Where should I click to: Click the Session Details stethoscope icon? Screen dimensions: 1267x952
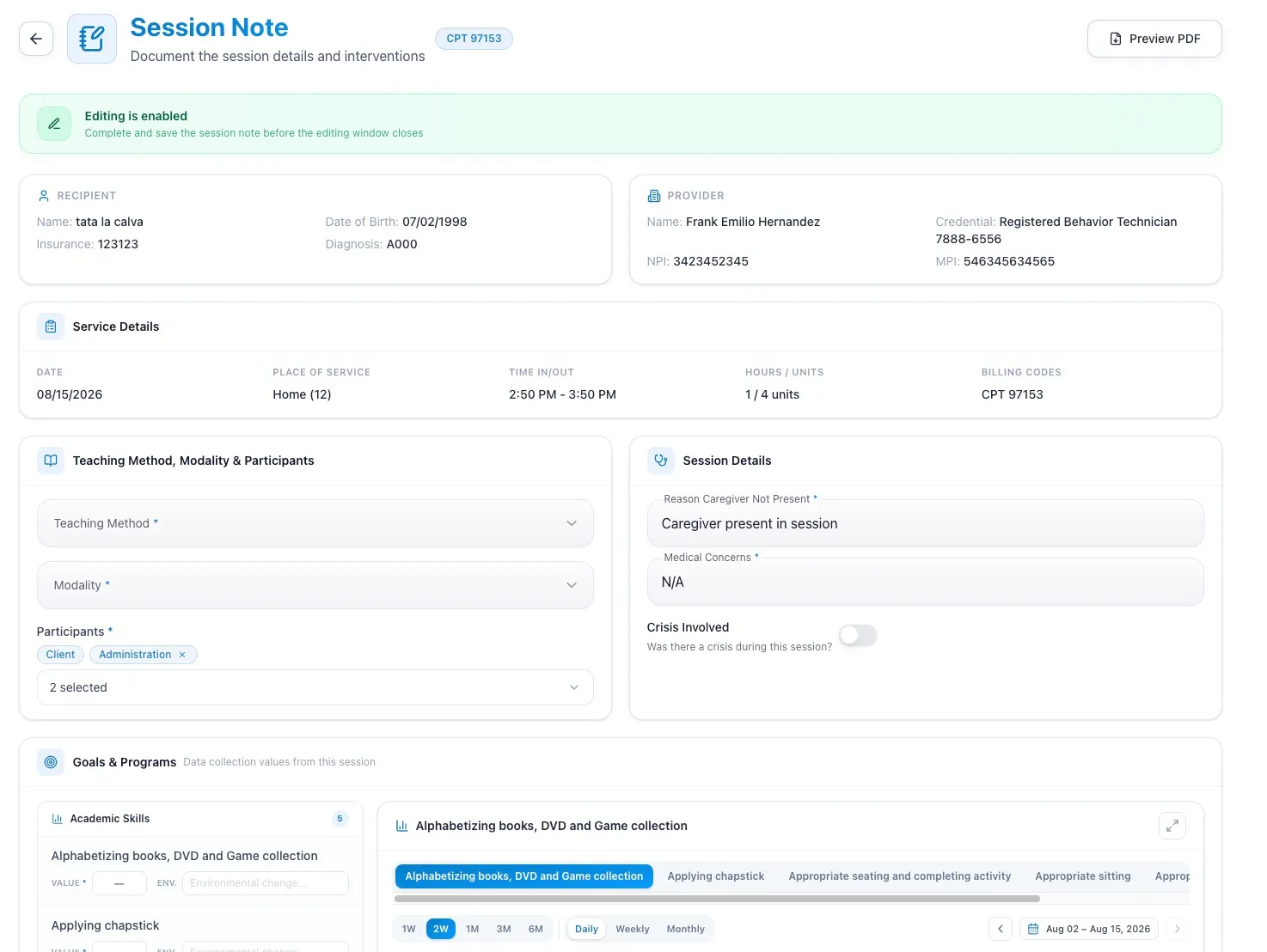tap(661, 461)
